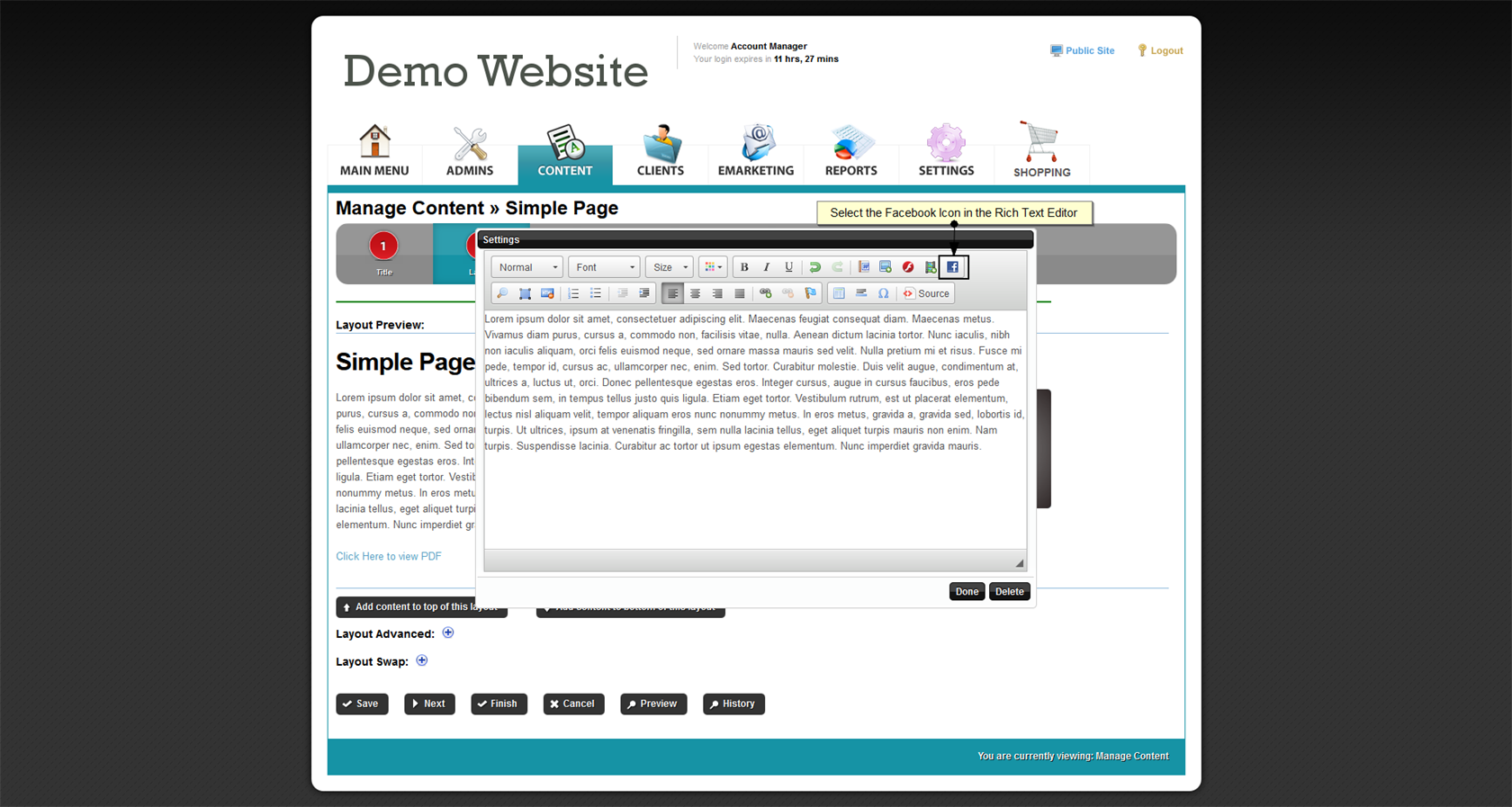Click the Flash insert icon
1512x807 pixels.
coord(908,267)
